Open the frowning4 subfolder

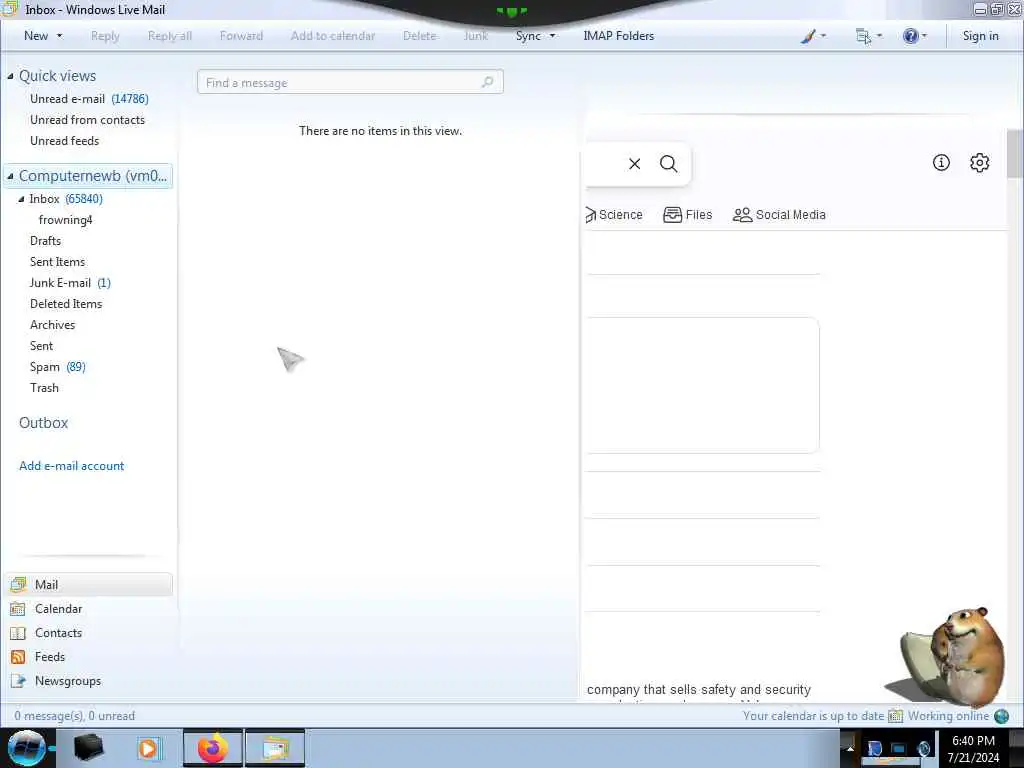pos(65,219)
